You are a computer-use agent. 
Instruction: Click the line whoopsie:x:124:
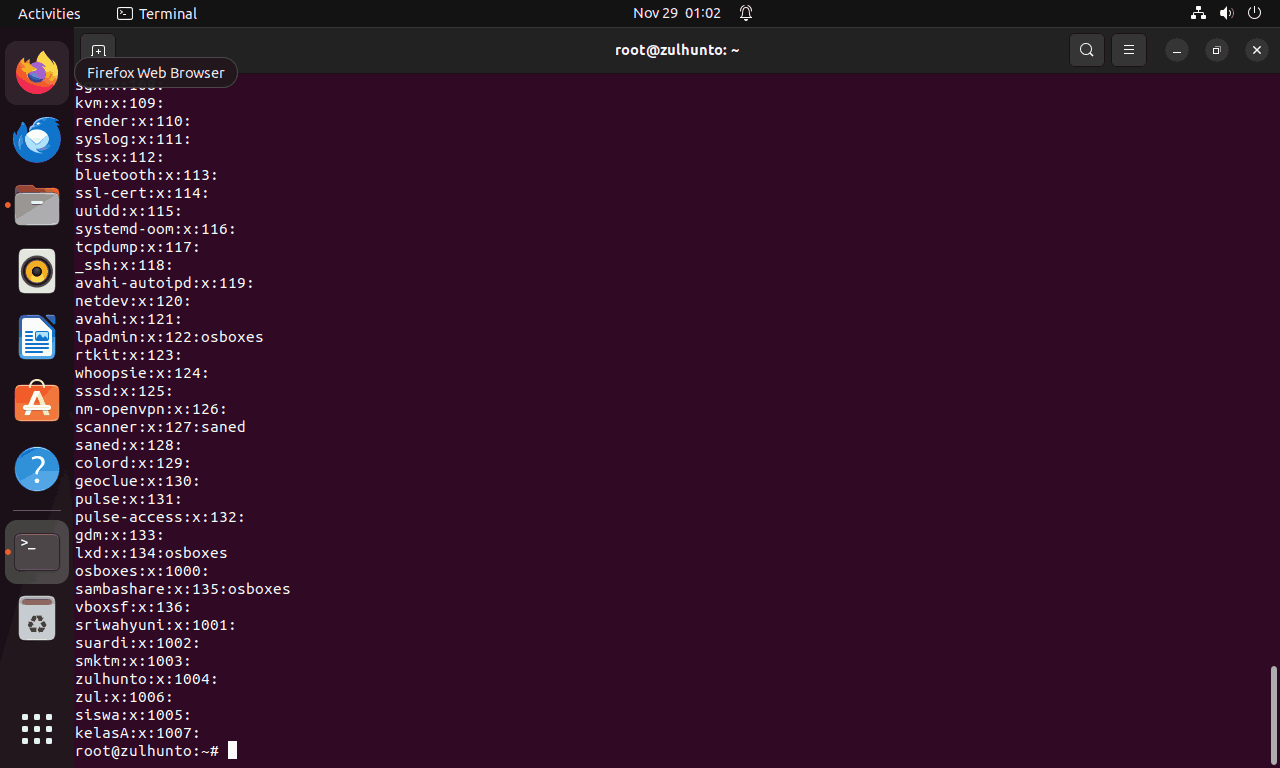coord(142,373)
